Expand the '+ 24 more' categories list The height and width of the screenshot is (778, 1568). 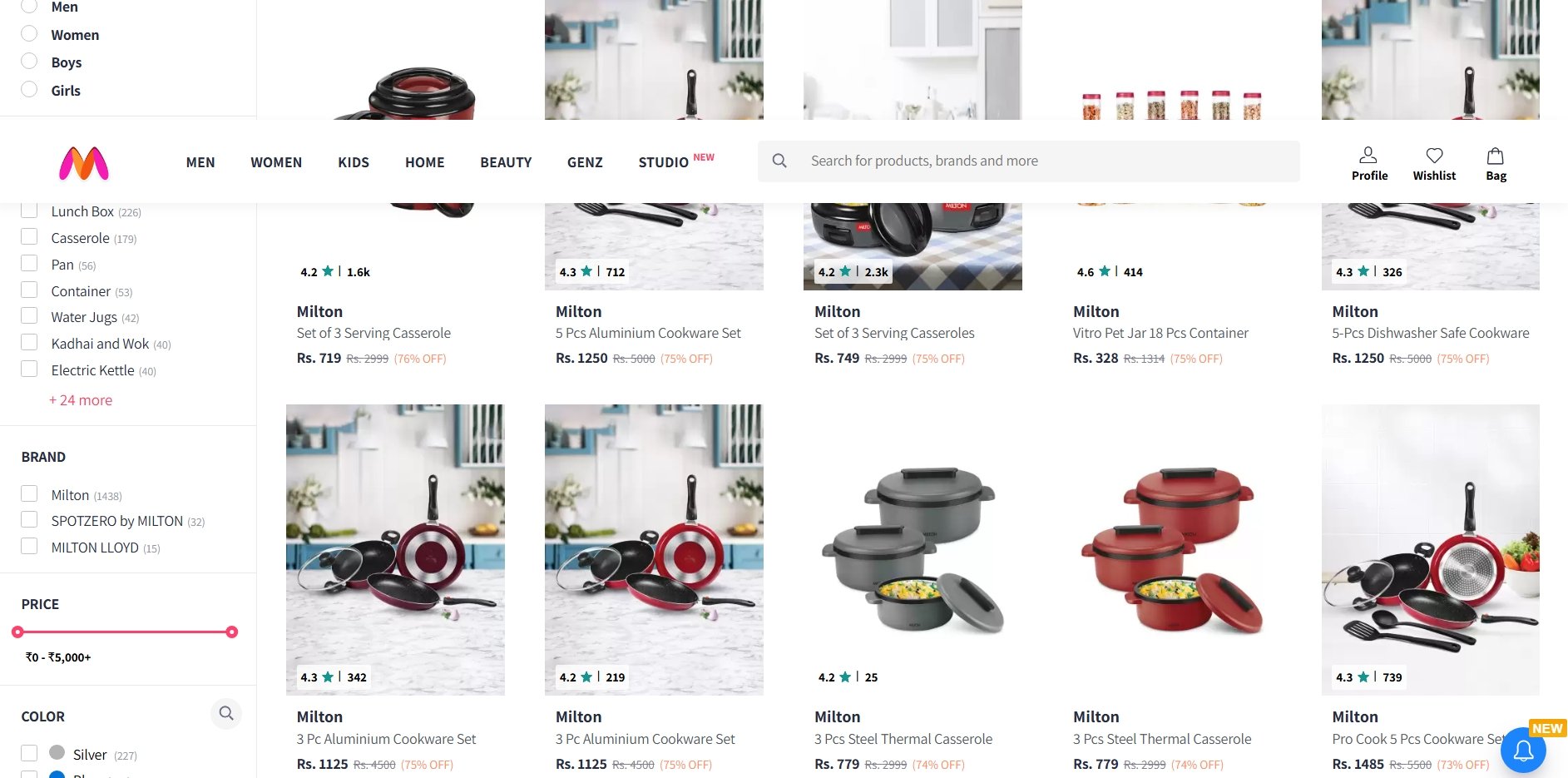coord(81,400)
